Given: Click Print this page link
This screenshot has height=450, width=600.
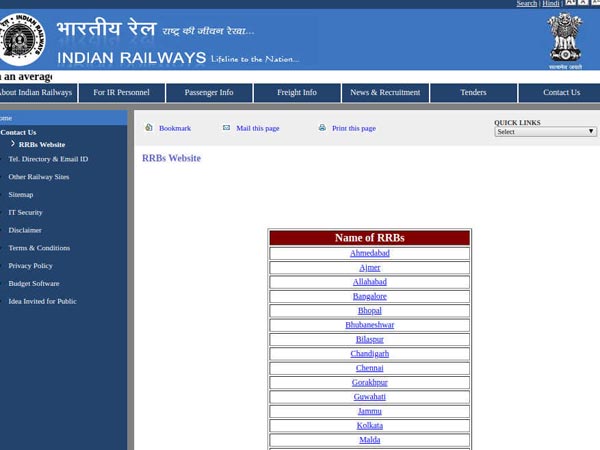Looking at the screenshot, I should point(354,128).
